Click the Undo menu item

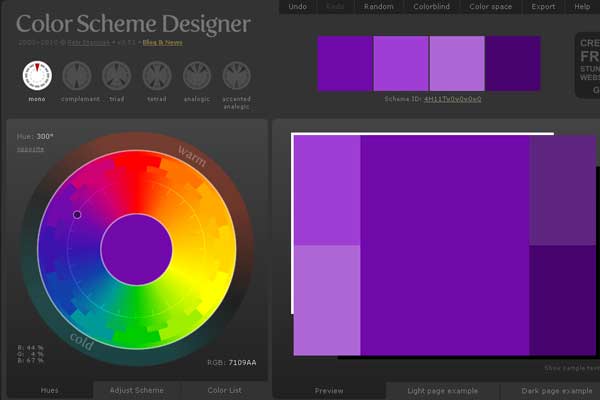[297, 7]
